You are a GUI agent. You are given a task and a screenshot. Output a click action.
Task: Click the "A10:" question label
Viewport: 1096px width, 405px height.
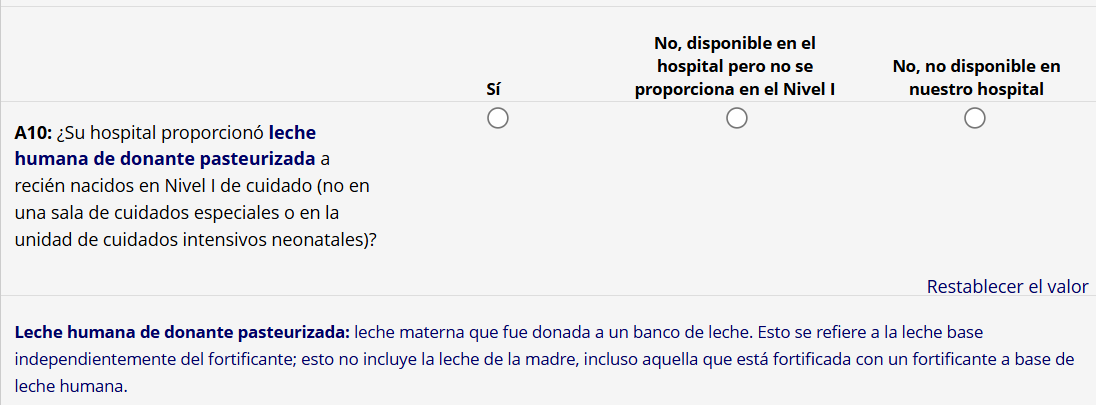(x=33, y=132)
